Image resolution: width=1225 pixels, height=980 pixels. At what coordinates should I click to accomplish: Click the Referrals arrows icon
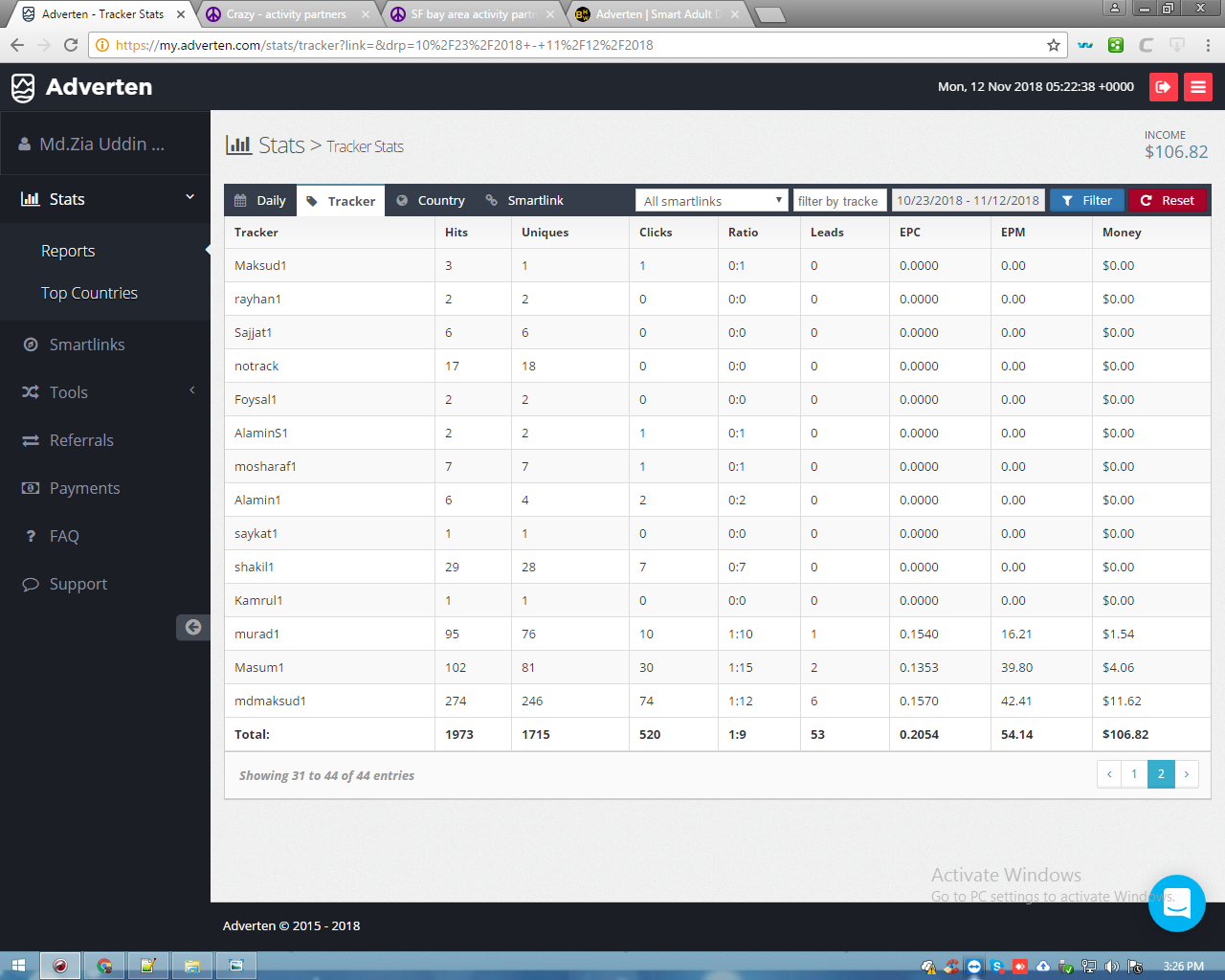(31, 440)
